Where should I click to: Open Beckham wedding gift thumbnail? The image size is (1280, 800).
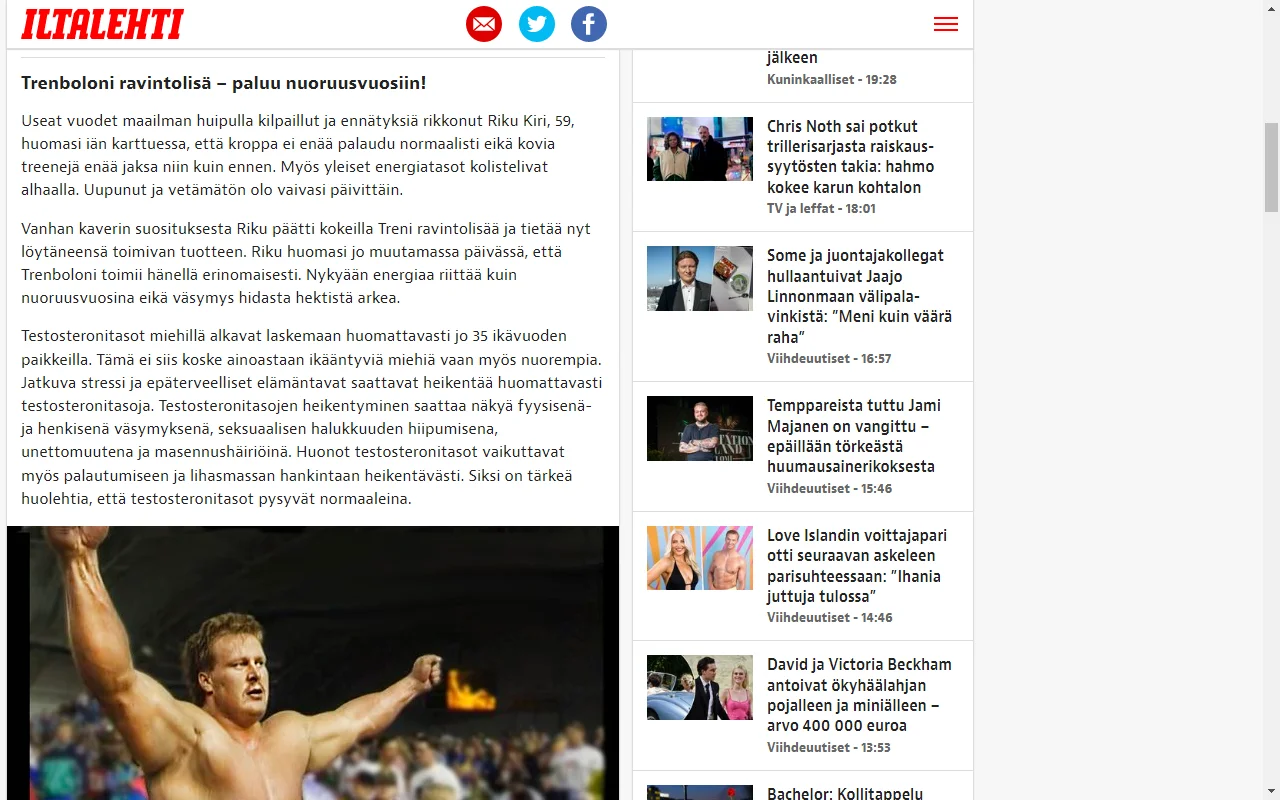click(700, 687)
